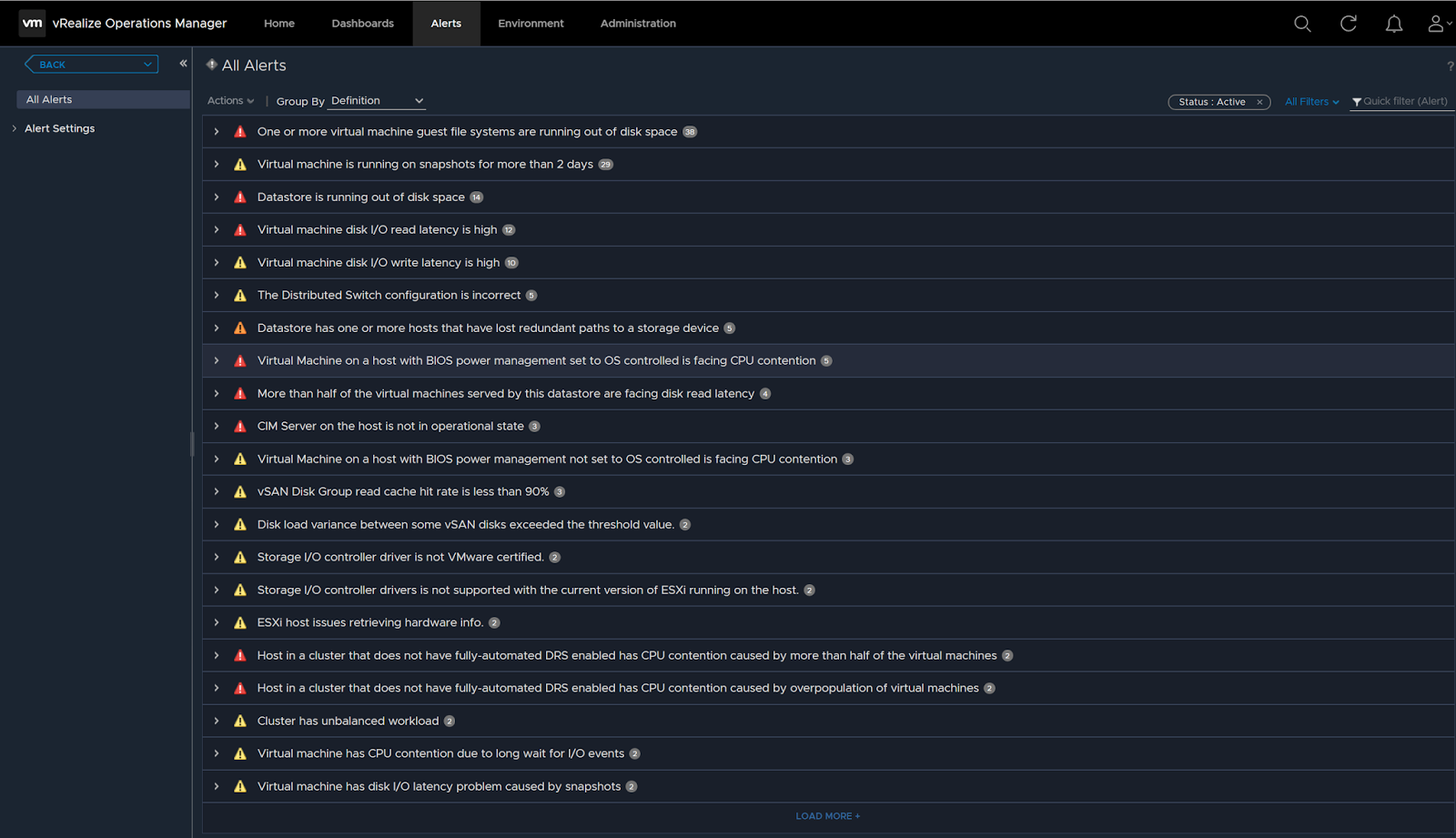Click critical icon for Datastore disk space alert
Image resolution: width=1456 pixels, height=838 pixels.
point(240,197)
